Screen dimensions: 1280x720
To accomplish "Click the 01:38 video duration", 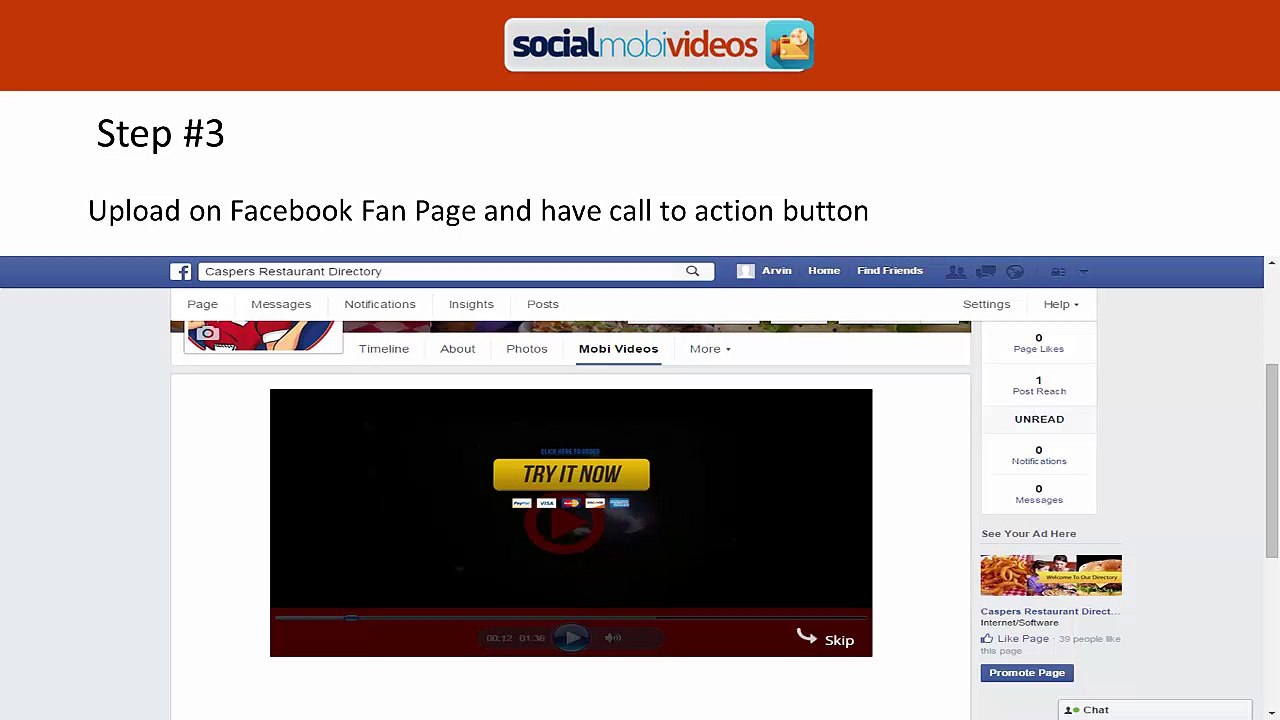I will pyautogui.click(x=532, y=638).
